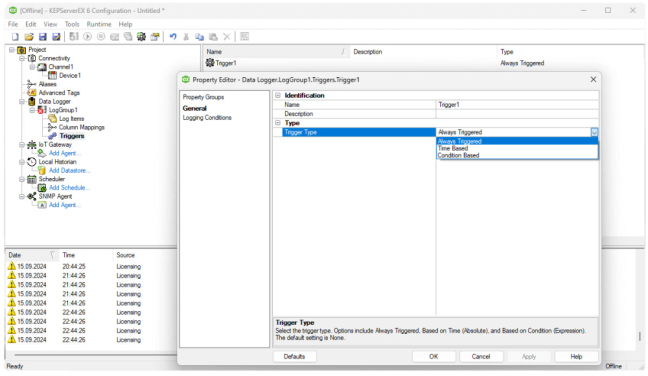Choose Always Triggered in dropdown list
Image resolution: width=648 pixels, height=376 pixels.
coord(517,141)
